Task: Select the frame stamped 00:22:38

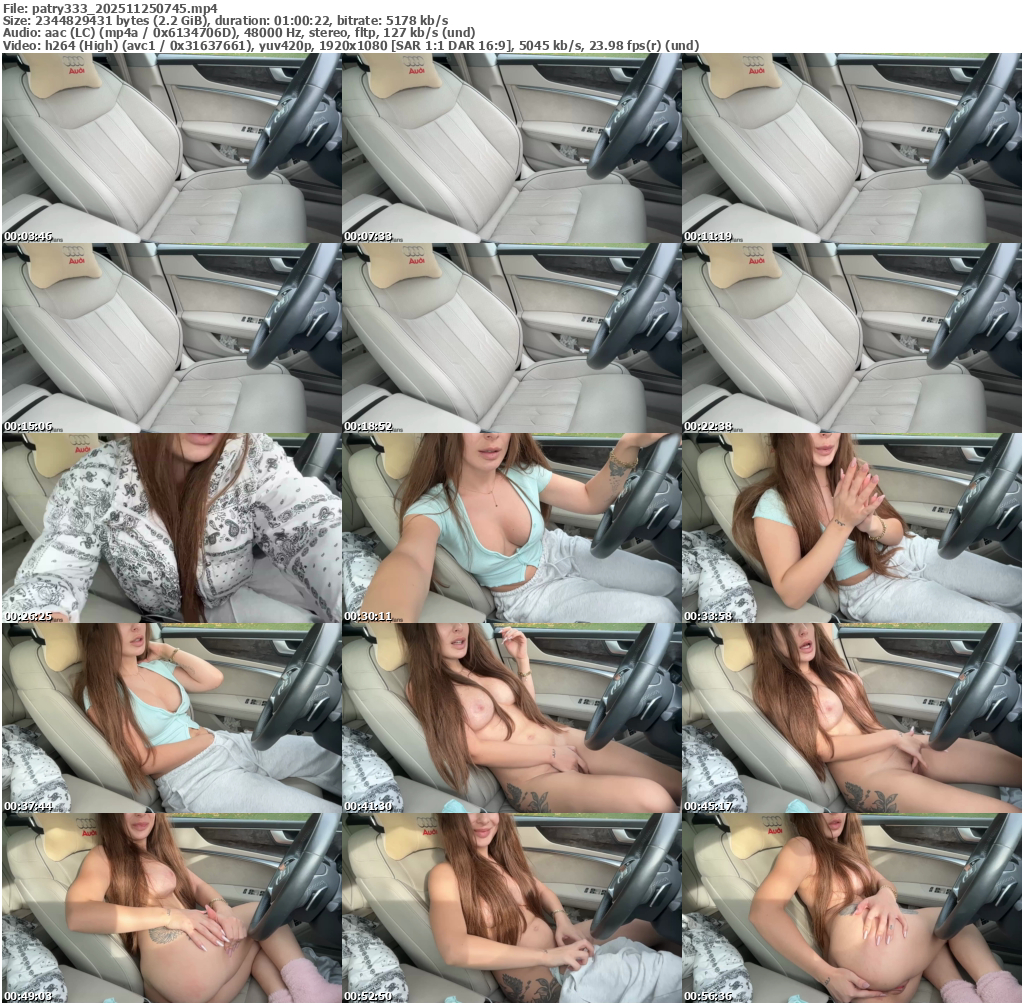Action: click(x=852, y=338)
